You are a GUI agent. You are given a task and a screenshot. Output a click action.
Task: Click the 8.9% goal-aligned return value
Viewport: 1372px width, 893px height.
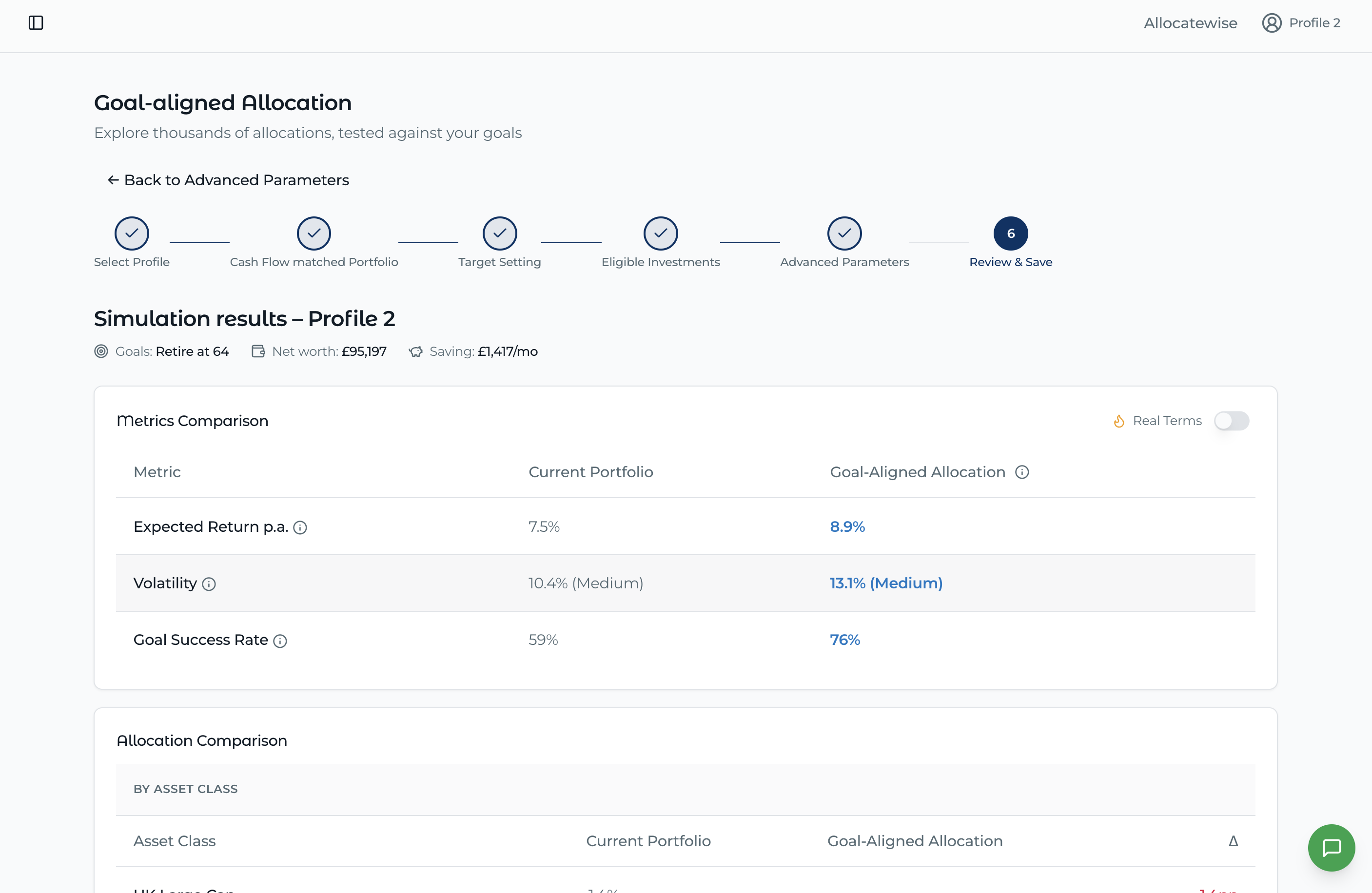tap(847, 526)
